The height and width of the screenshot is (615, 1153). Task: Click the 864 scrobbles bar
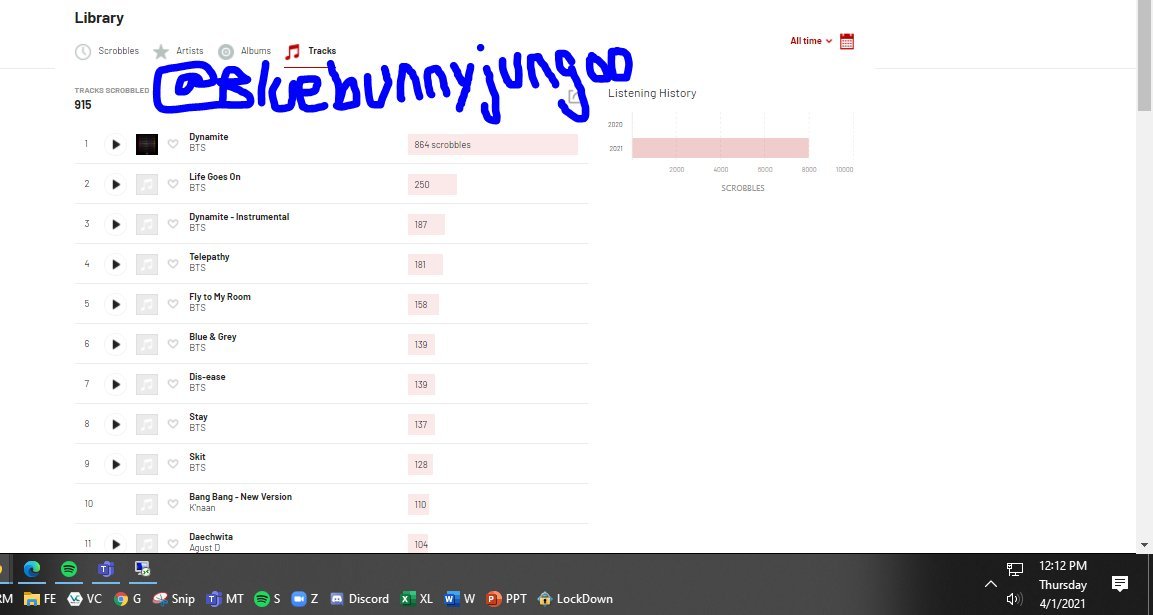pos(493,144)
